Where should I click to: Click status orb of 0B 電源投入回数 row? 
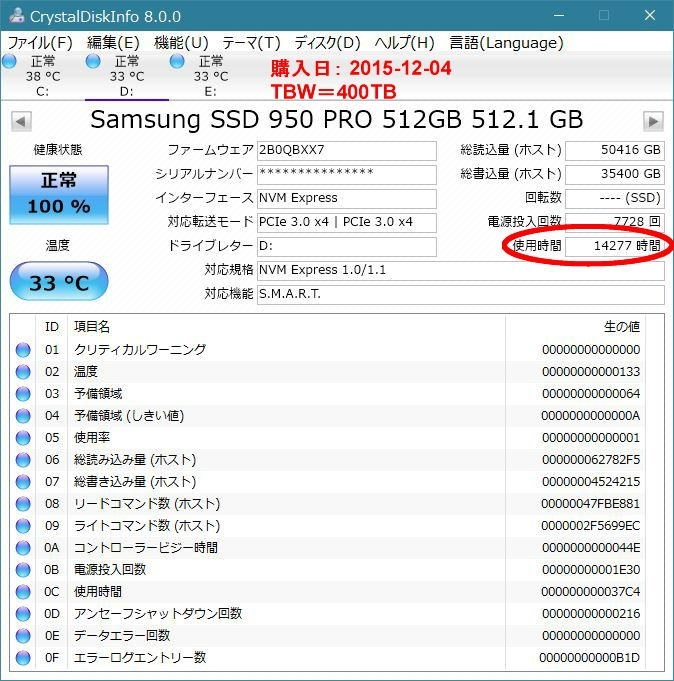23,570
